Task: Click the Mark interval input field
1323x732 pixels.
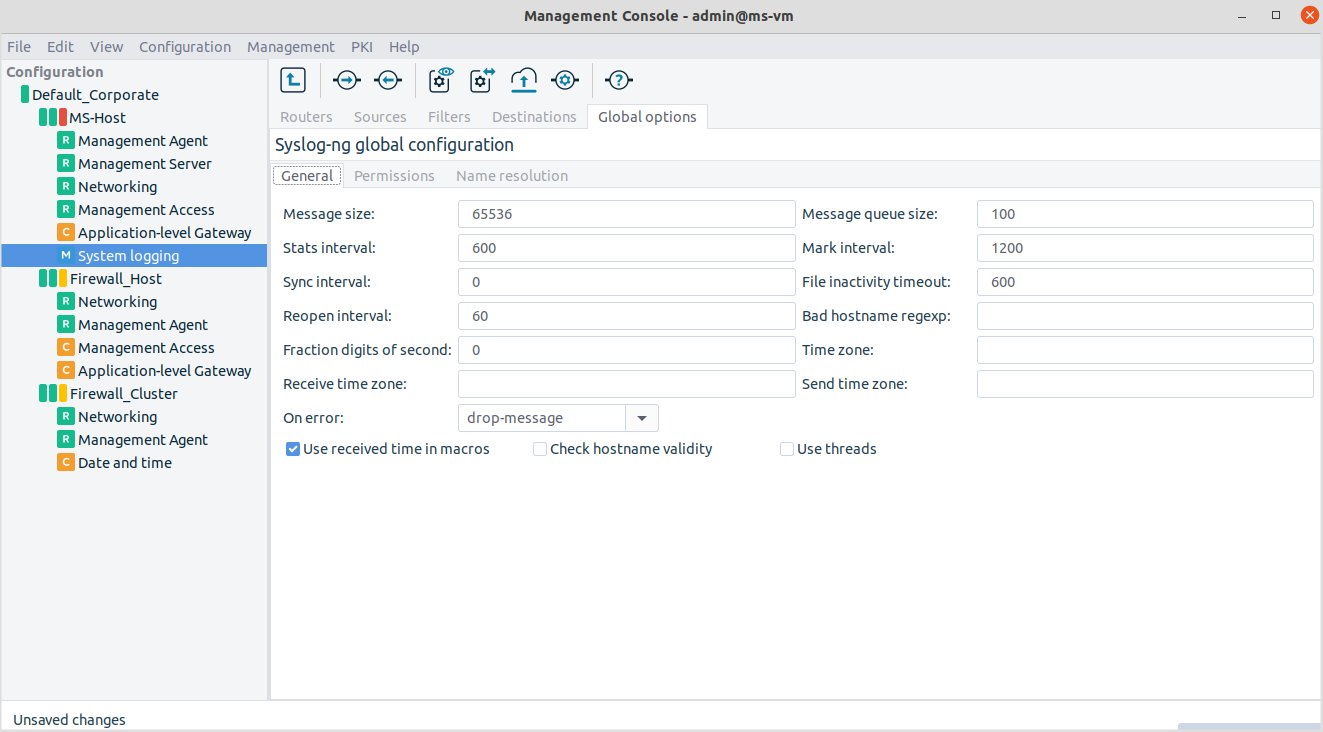Action: (x=1145, y=248)
